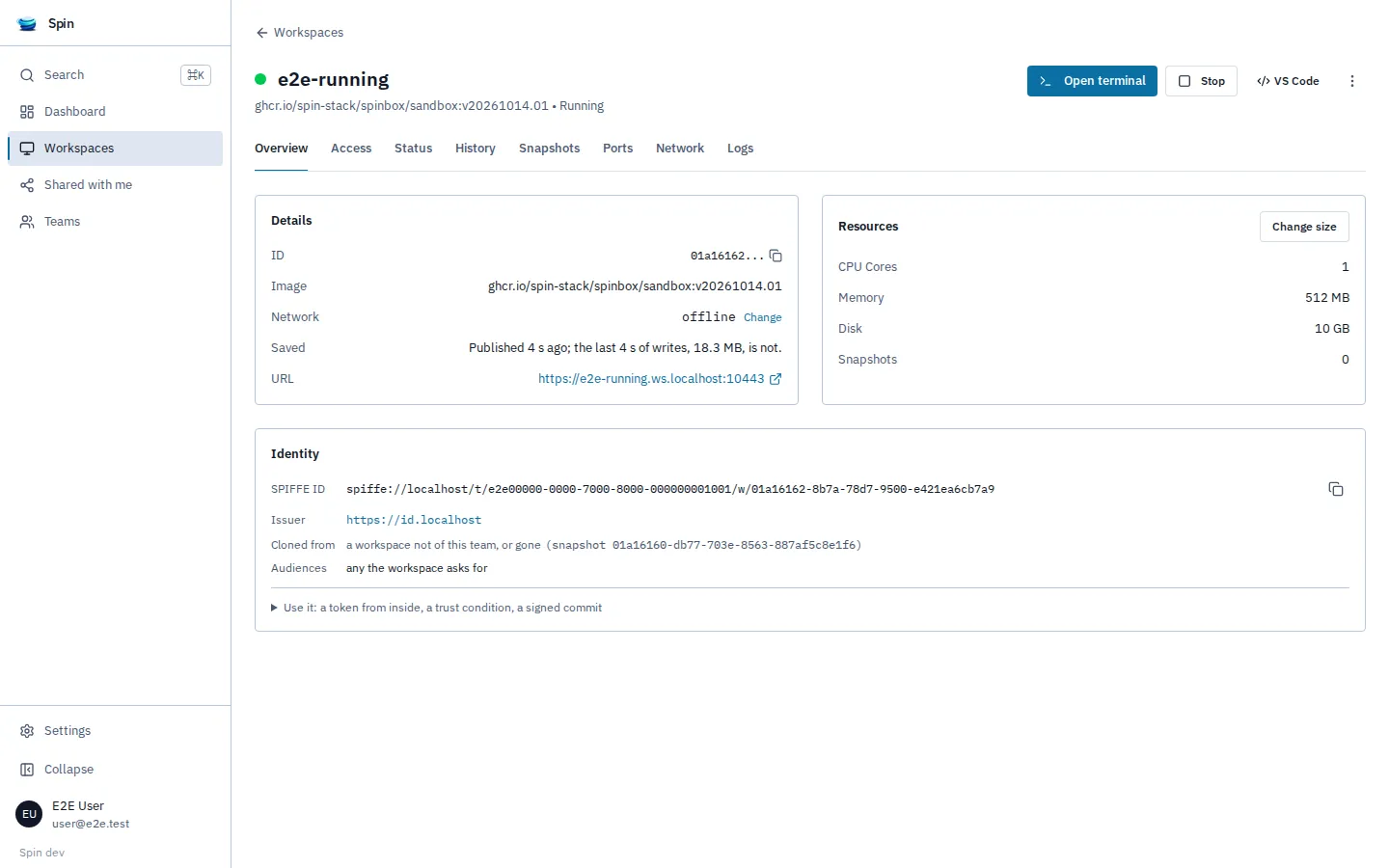The height and width of the screenshot is (868, 1389).
Task: Open Settings in the sidebar
Action: (116, 731)
